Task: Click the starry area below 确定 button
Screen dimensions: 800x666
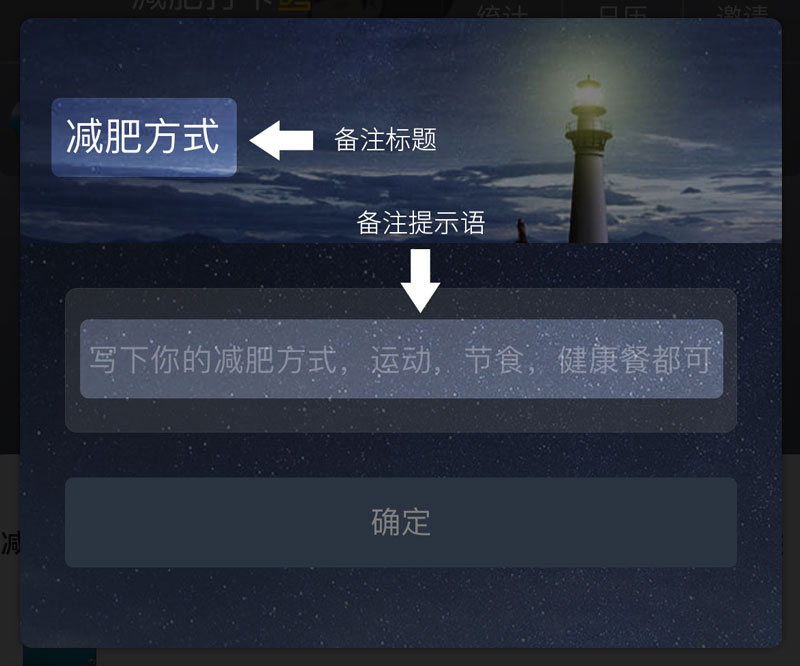Action: [x=401, y=607]
